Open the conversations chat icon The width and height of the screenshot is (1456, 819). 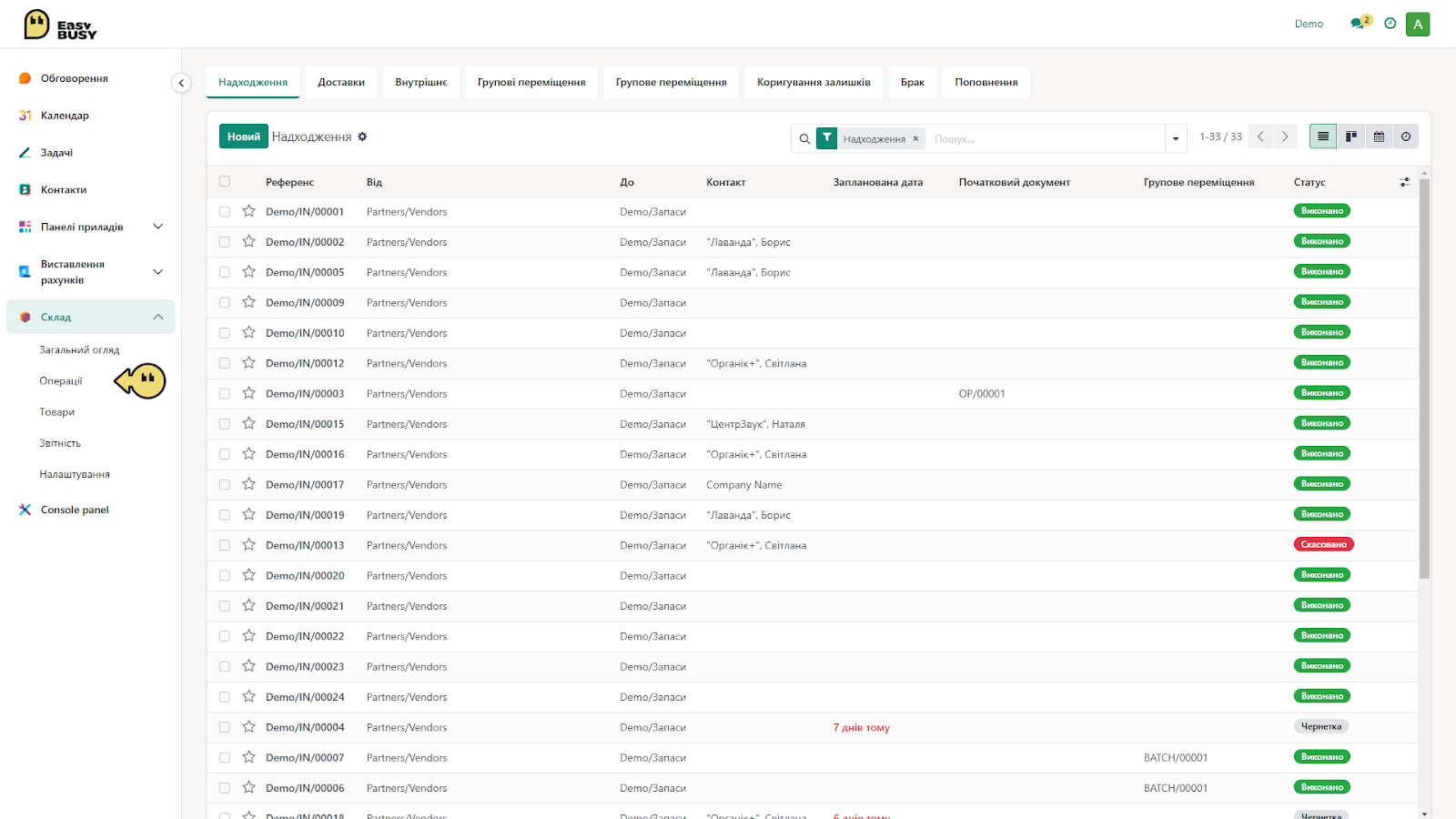(x=1358, y=24)
